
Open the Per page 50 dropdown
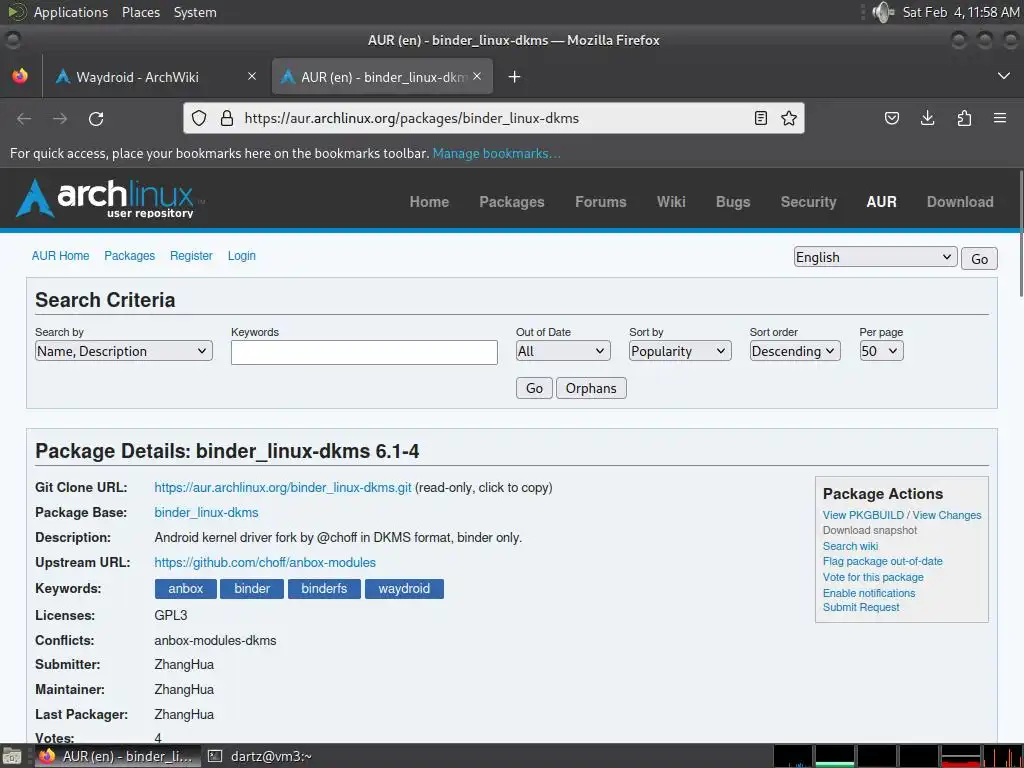881,351
